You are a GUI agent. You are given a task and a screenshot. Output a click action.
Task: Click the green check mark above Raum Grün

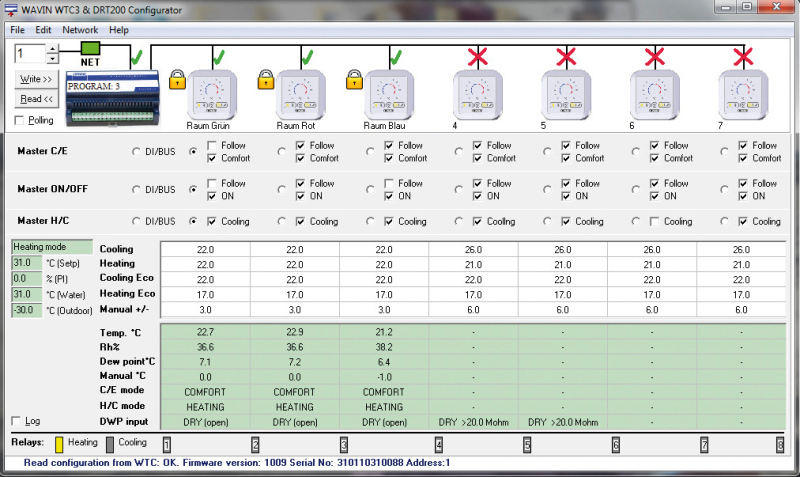coord(218,57)
